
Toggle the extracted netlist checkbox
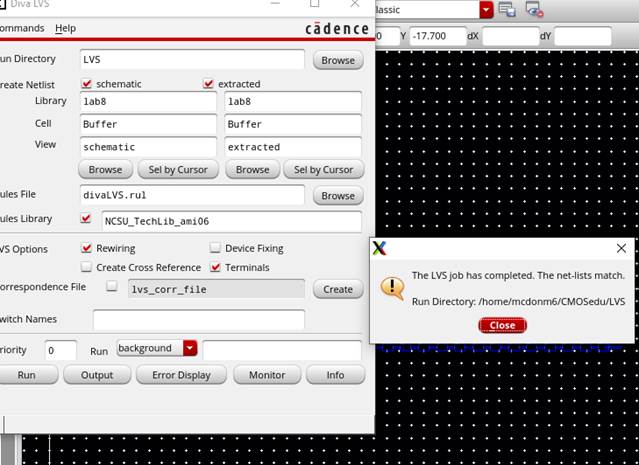pyautogui.click(x=208, y=84)
